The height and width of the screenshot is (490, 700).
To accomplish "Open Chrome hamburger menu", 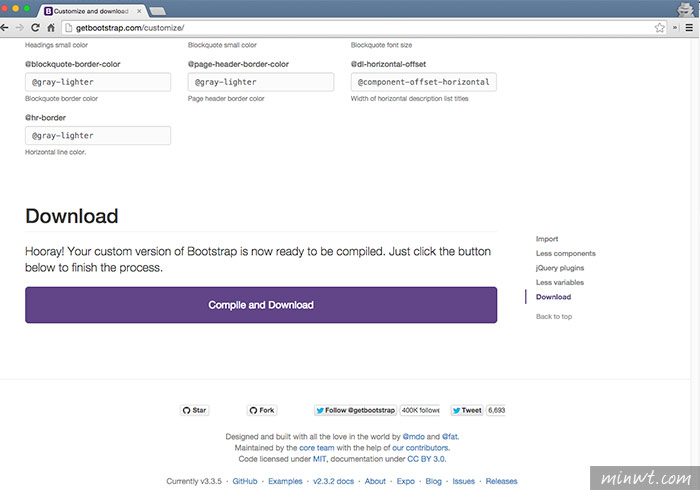I will pyautogui.click(x=689, y=28).
